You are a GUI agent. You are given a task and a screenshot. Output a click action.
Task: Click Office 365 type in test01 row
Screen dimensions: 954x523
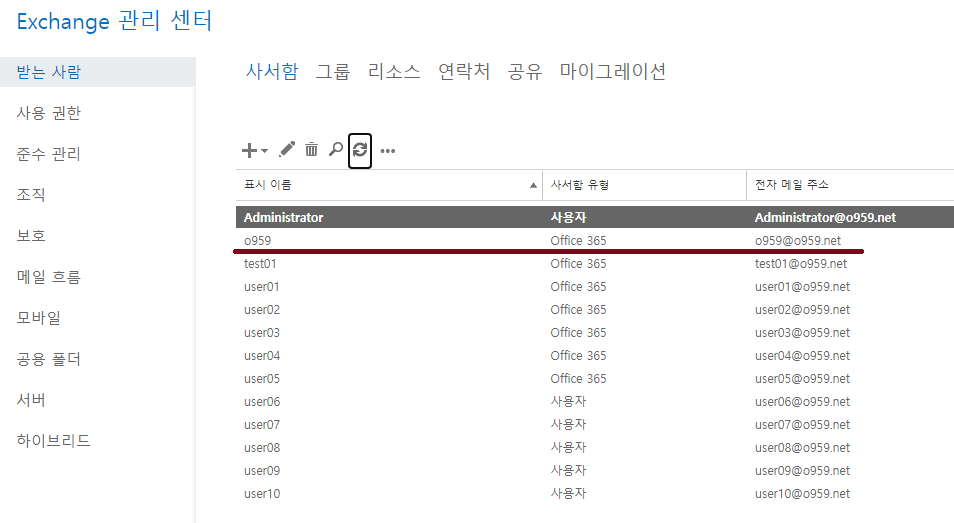coord(578,263)
